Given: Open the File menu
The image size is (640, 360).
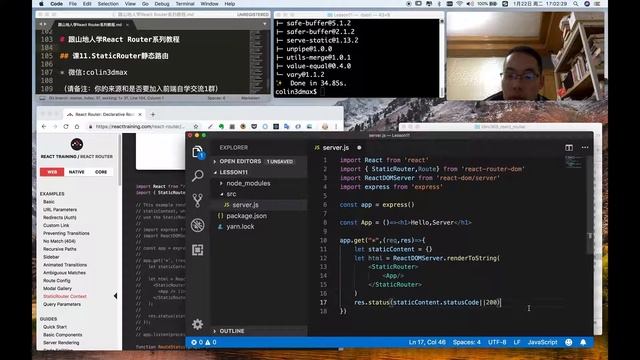Looking at the screenshot, I should click(73, 4).
